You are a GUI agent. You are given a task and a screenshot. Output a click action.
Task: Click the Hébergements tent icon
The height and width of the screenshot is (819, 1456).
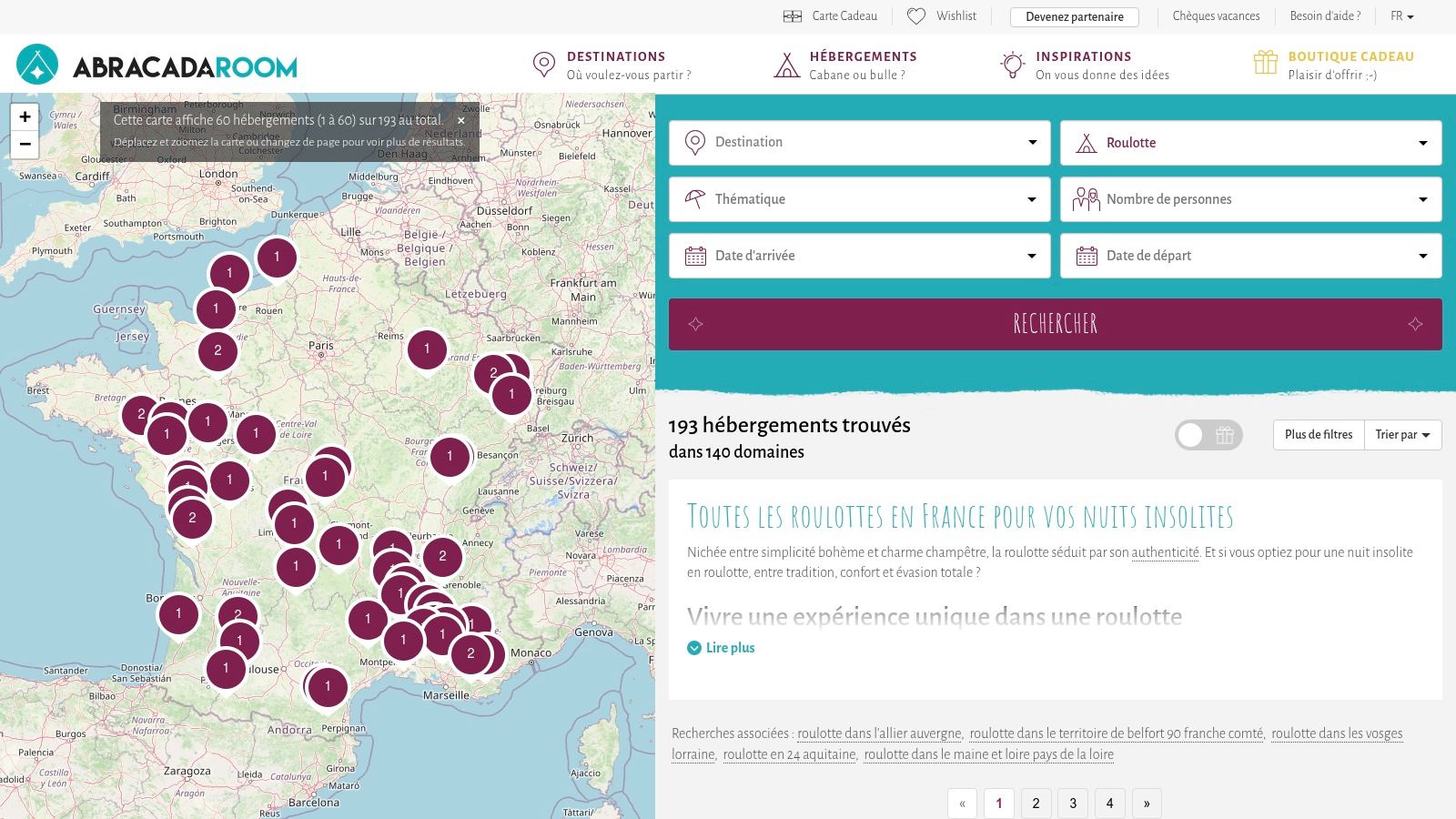(x=786, y=65)
